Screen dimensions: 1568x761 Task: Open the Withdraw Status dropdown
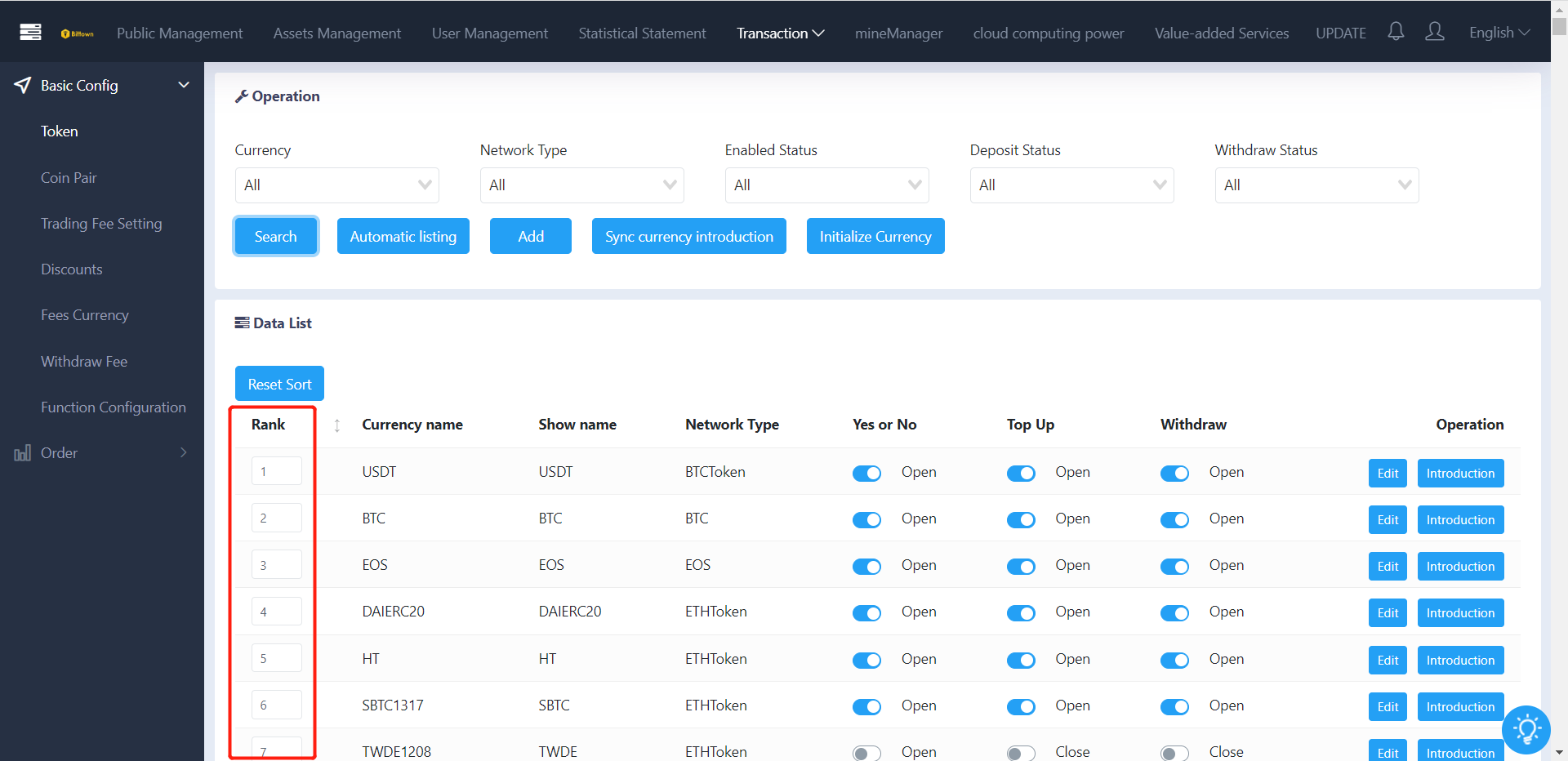(x=1316, y=185)
